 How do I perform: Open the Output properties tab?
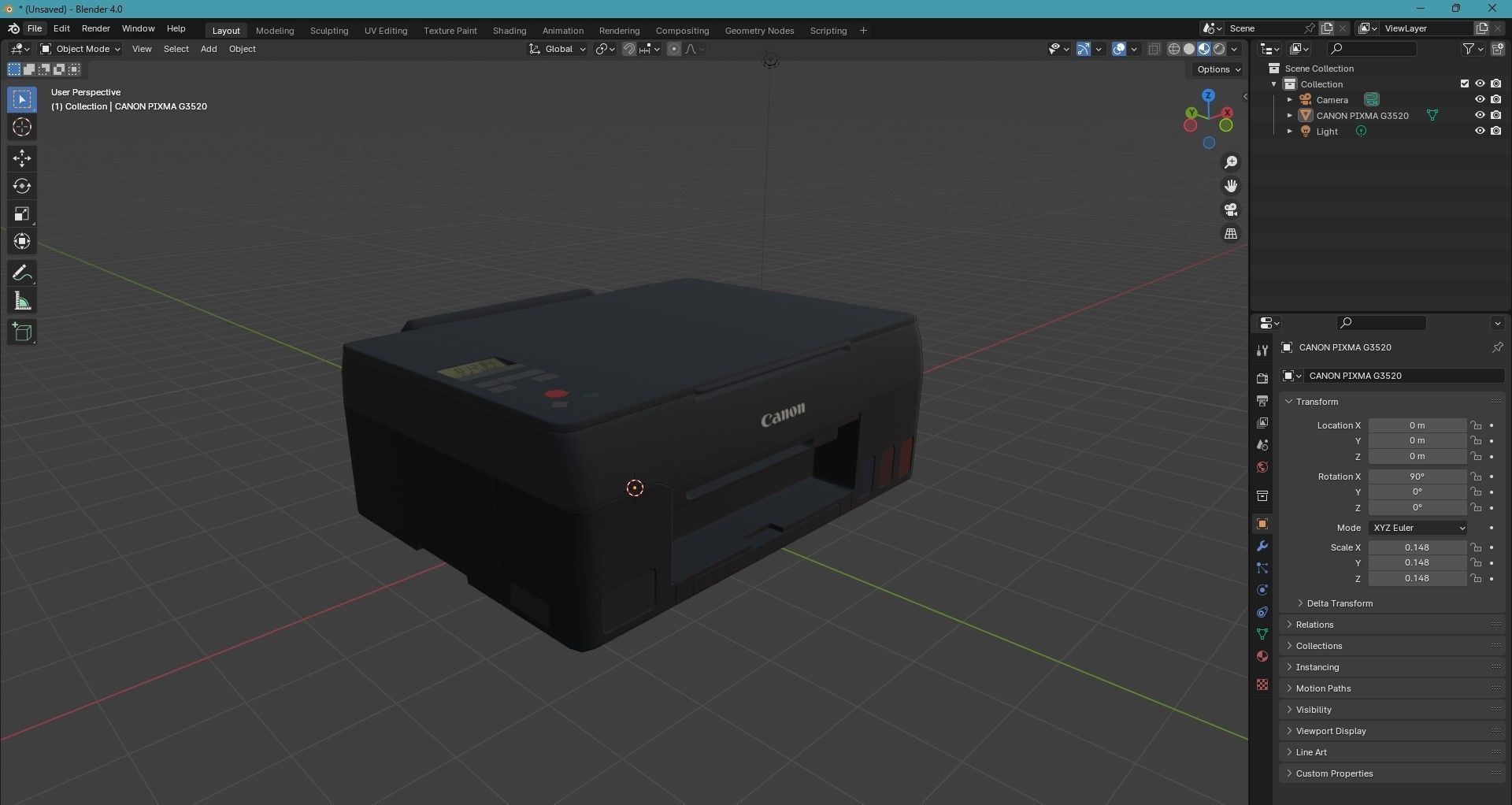pos(1262,401)
